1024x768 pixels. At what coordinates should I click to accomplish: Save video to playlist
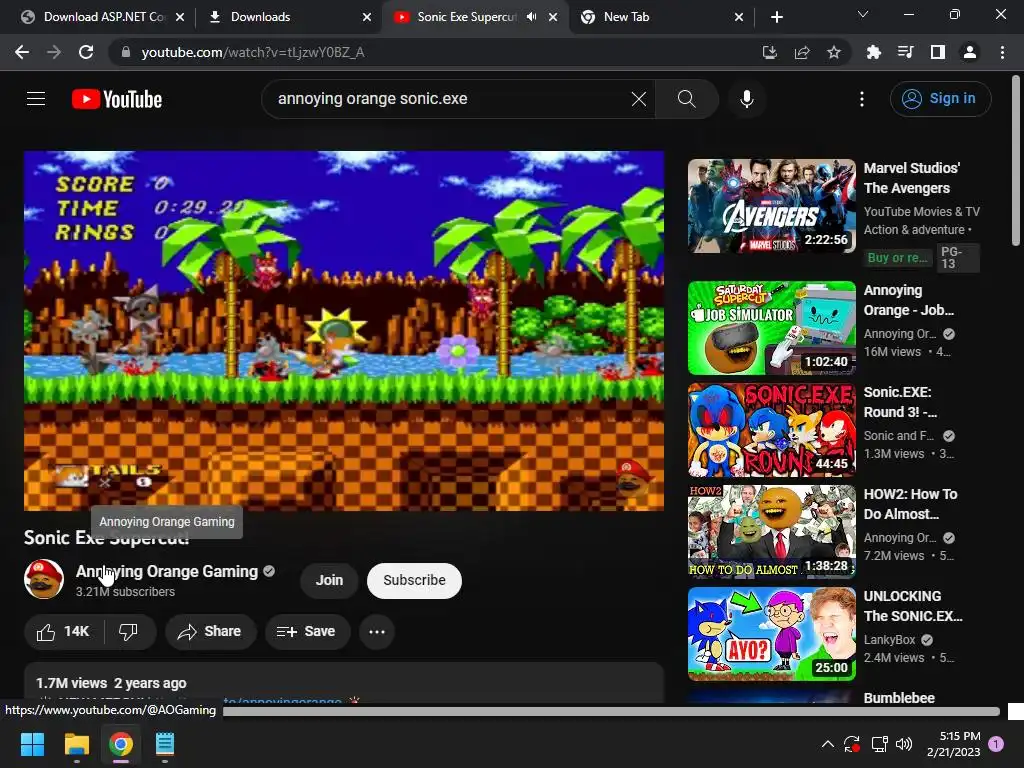[307, 632]
